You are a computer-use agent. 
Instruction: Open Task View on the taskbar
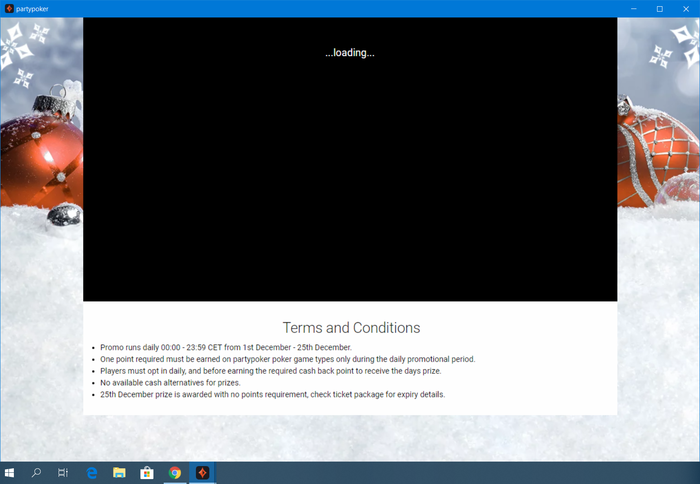[63, 472]
